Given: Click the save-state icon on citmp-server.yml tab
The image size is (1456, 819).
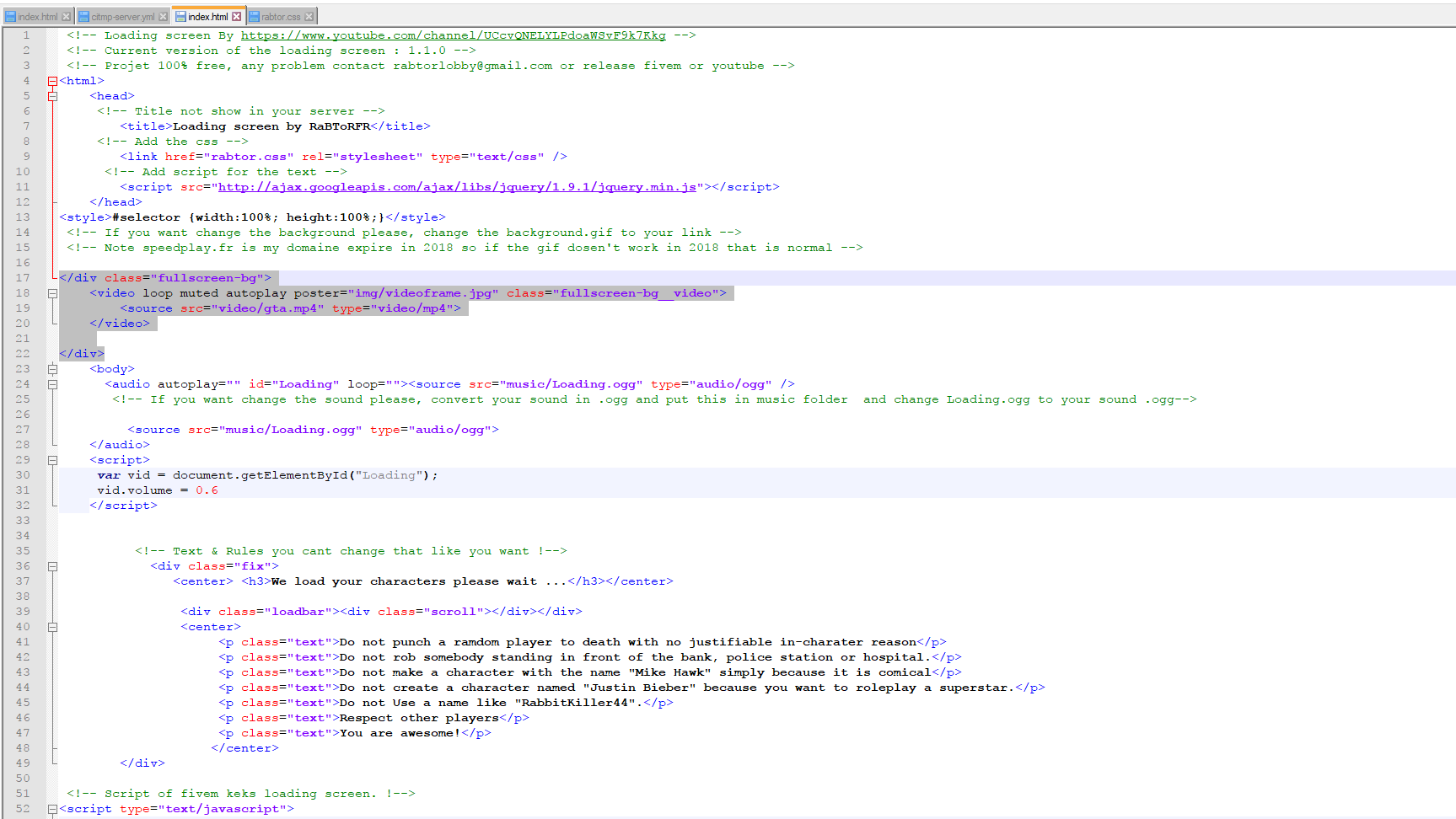Looking at the screenshot, I should 83,17.
